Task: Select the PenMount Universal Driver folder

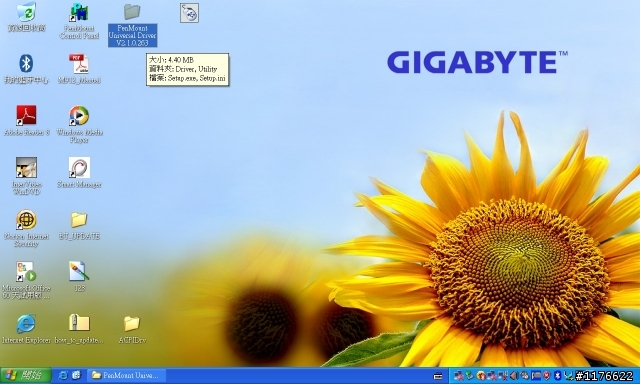Action: 132,24
